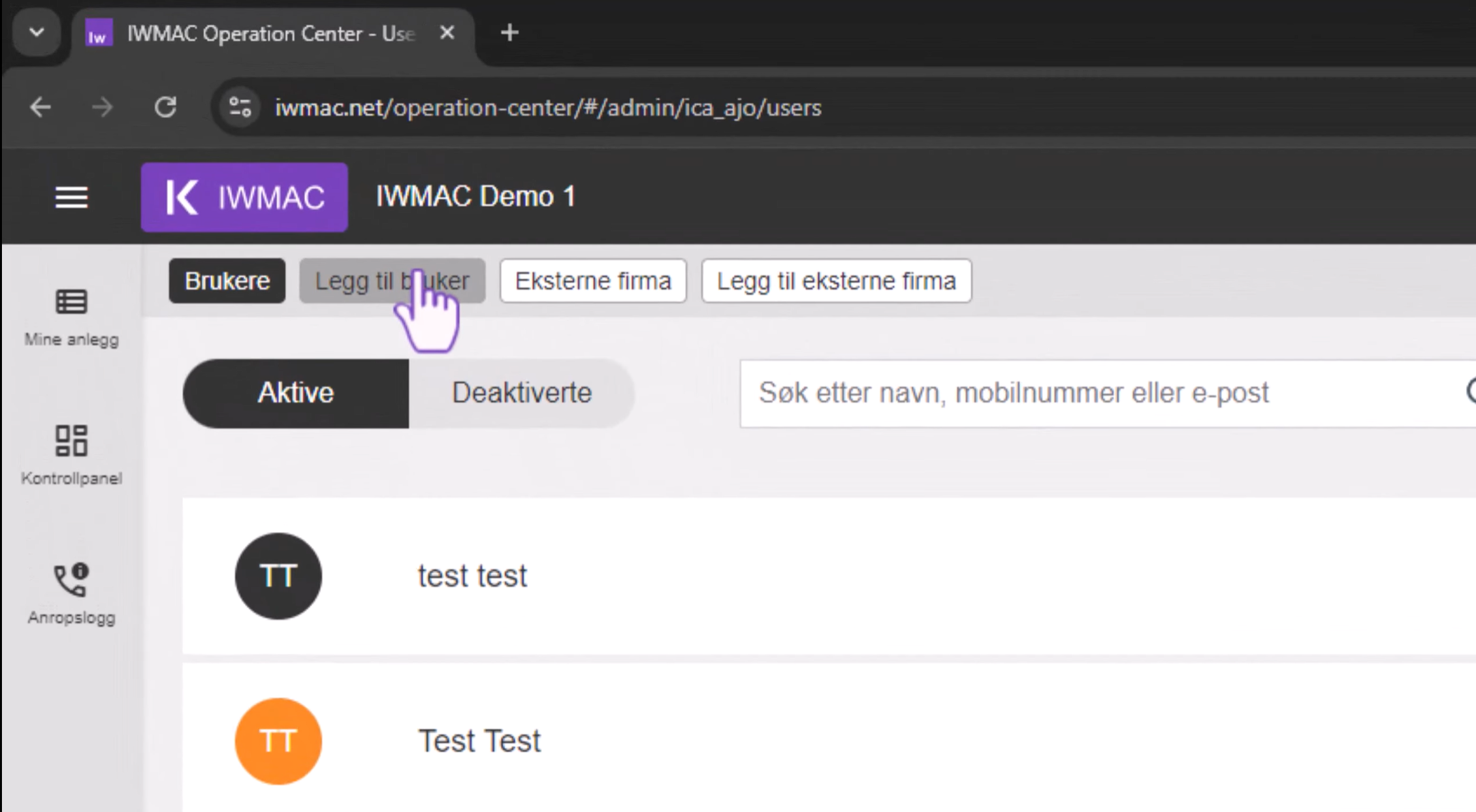Open the hamburger navigation menu
Image resolution: width=1476 pixels, height=812 pixels.
point(71,197)
